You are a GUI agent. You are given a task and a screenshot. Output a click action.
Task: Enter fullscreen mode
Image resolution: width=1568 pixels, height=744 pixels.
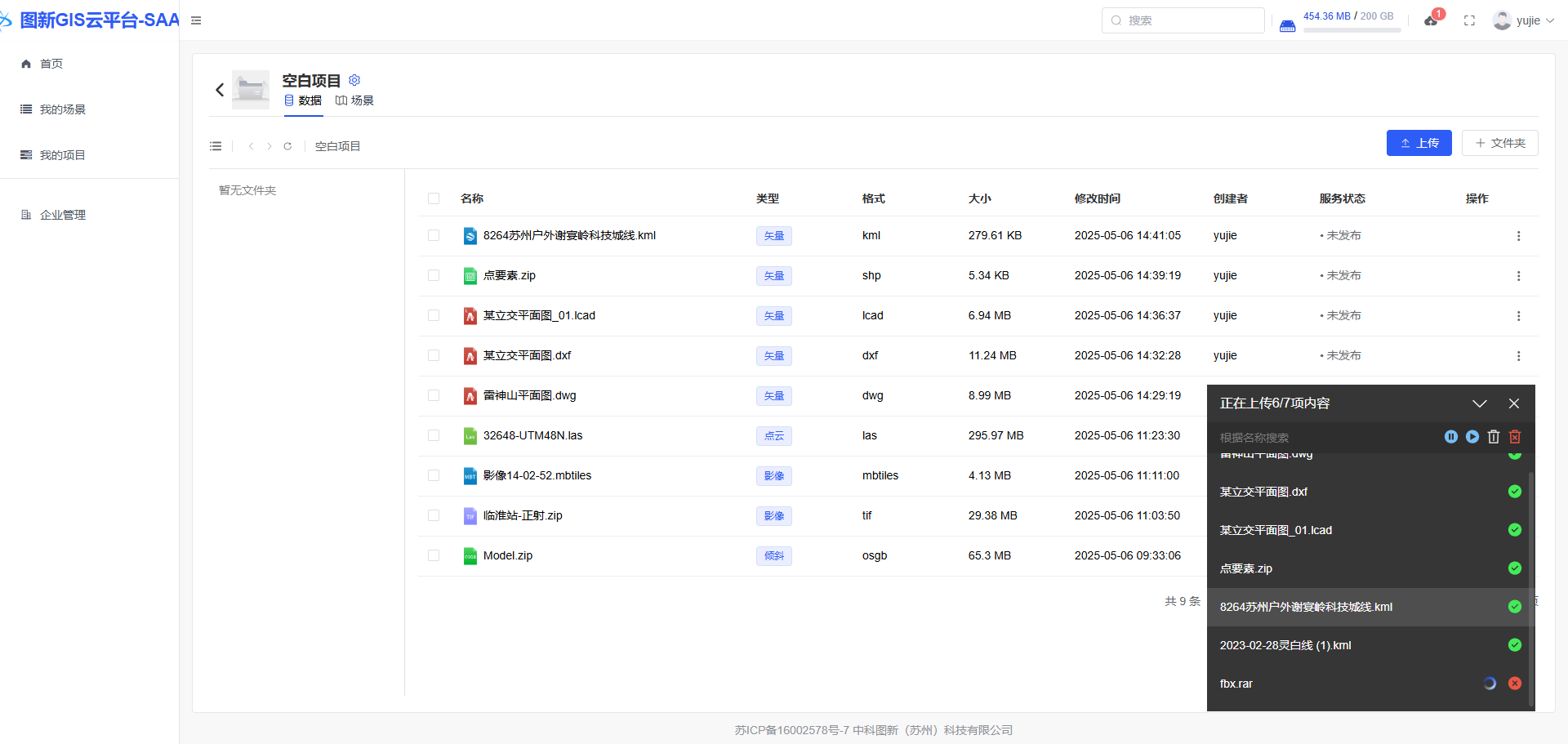click(x=1469, y=20)
